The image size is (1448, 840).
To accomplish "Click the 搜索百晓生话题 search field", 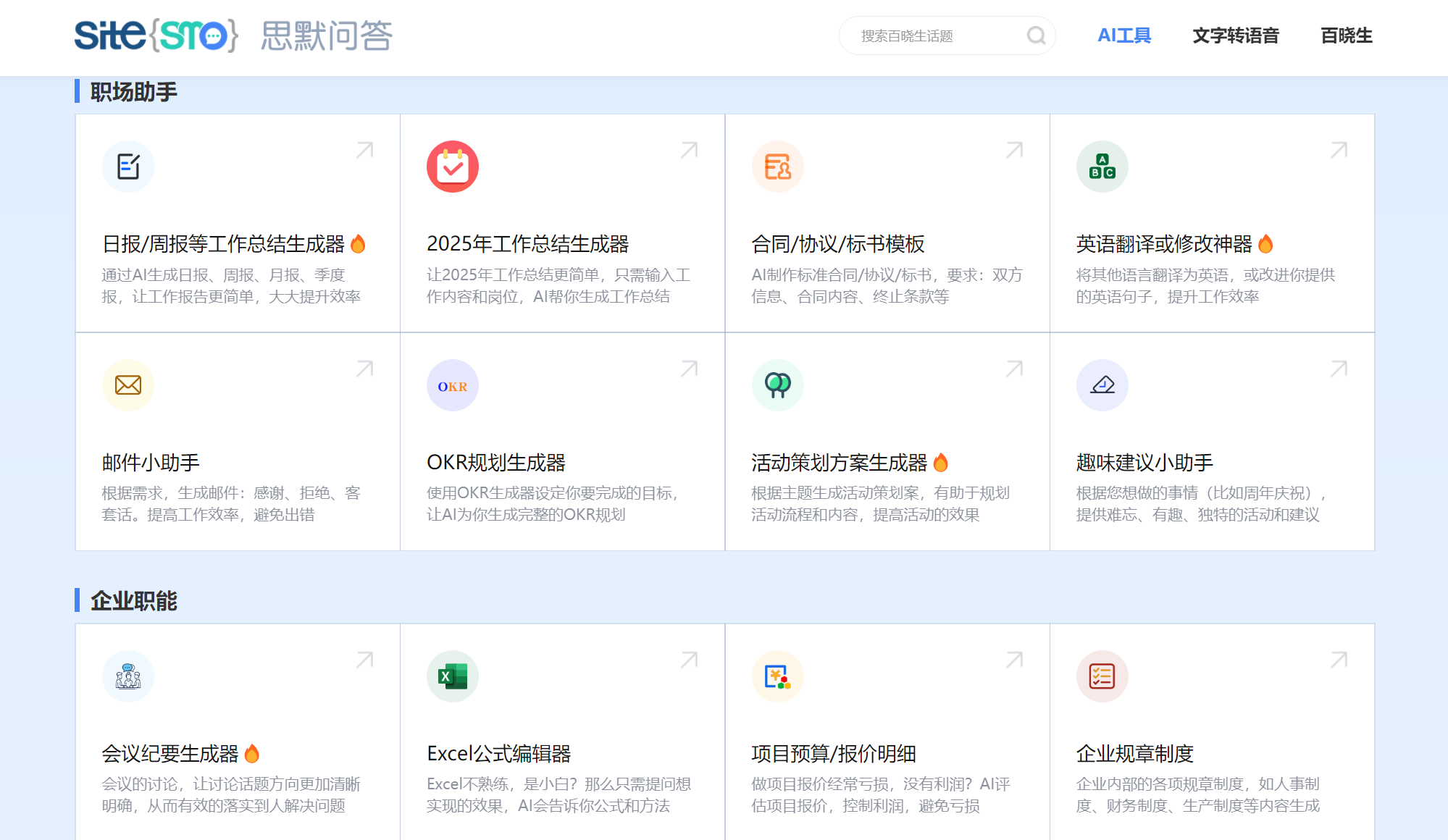I will [x=934, y=35].
